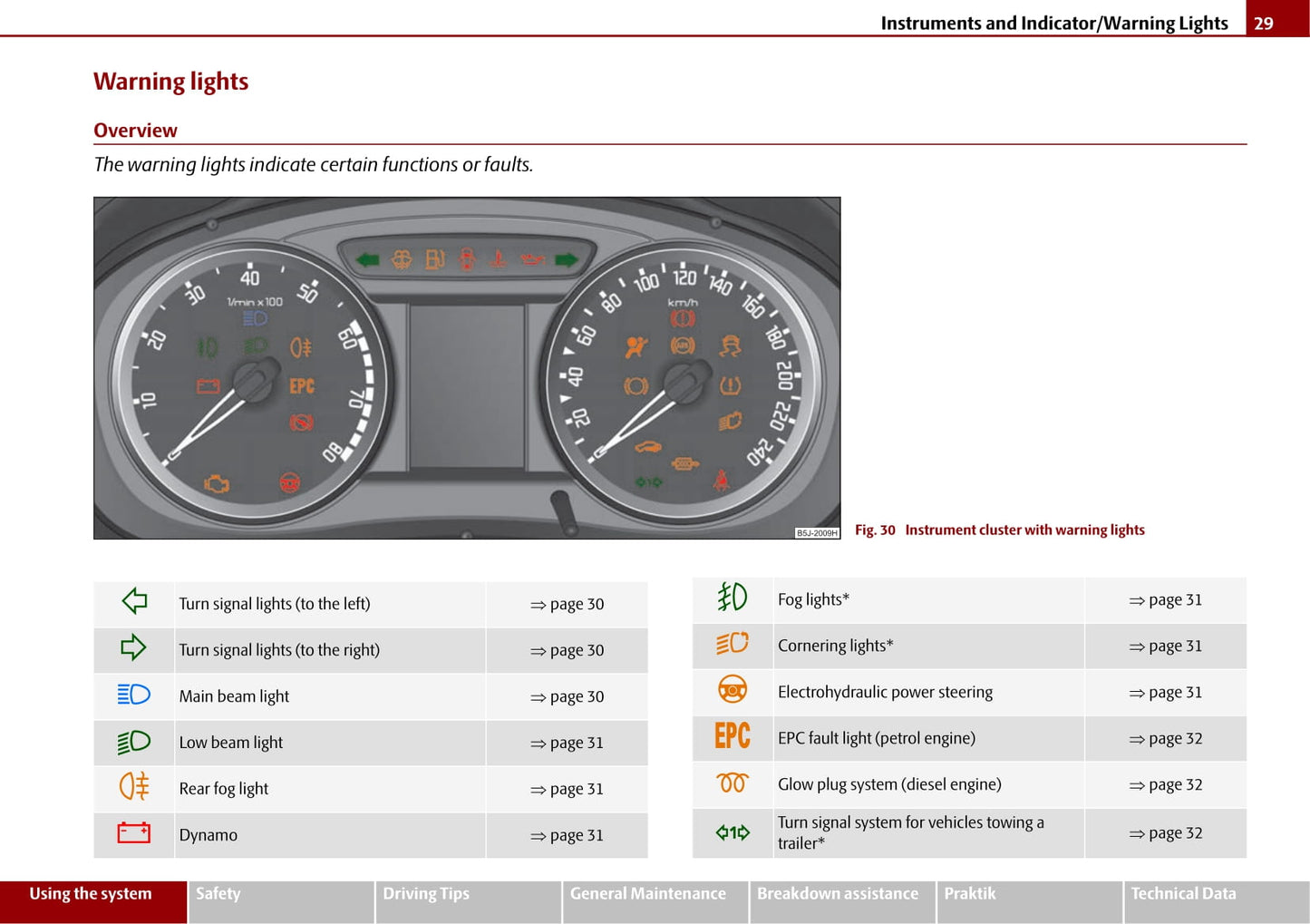Select the green fog lights icon

[x=732, y=597]
